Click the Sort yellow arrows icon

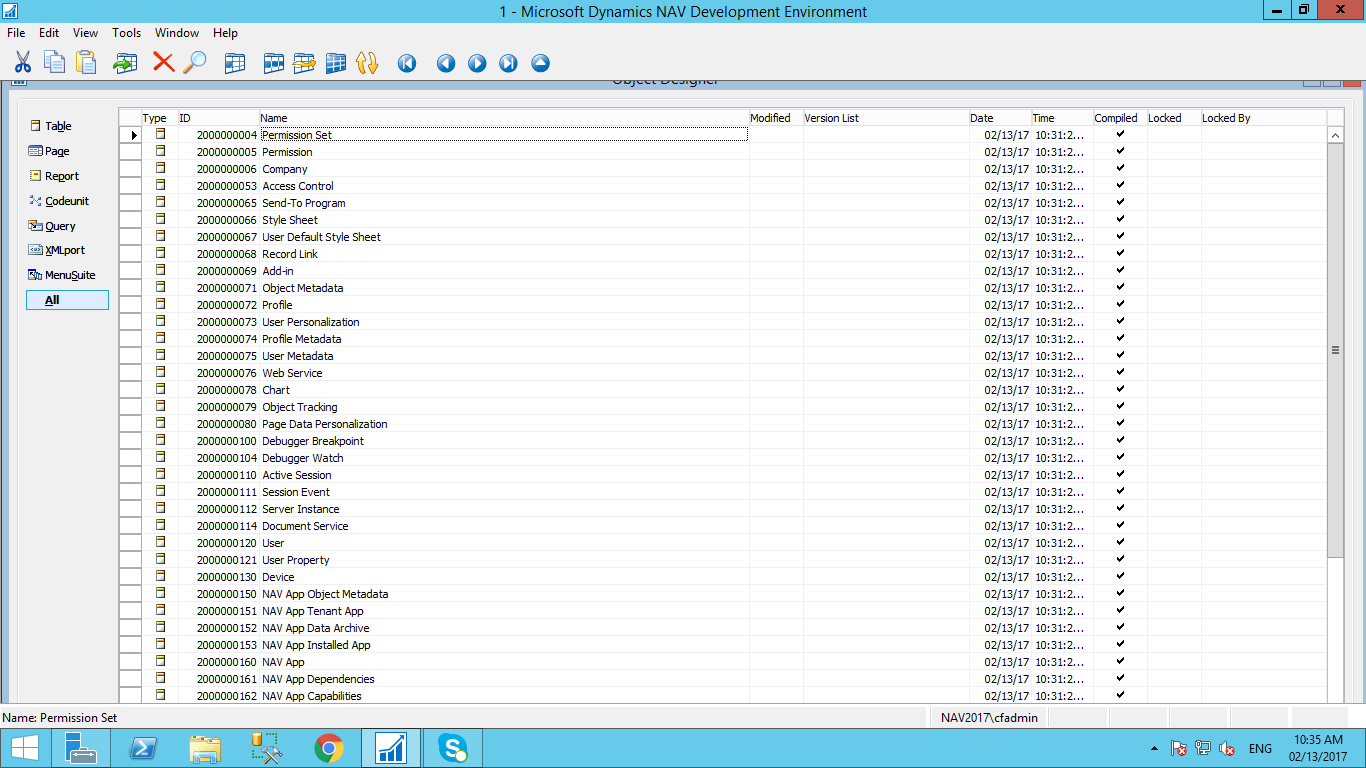(x=367, y=63)
